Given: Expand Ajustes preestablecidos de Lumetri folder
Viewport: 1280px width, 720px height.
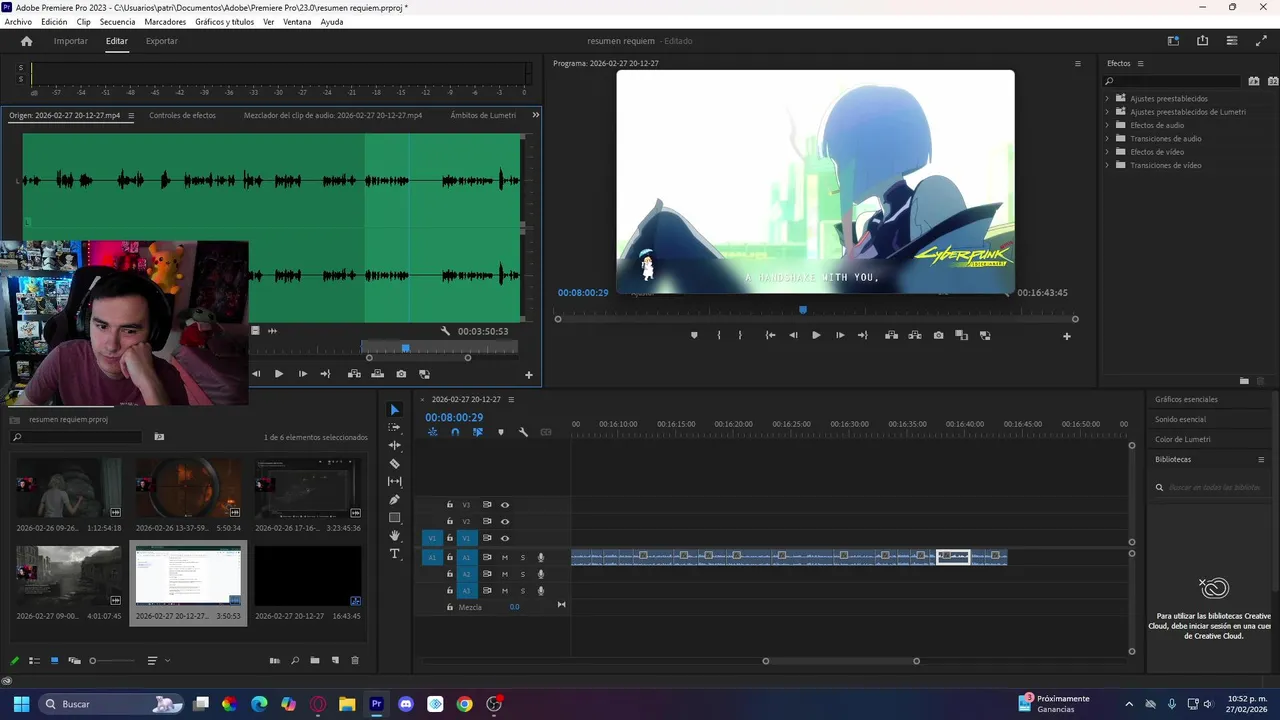Looking at the screenshot, I should [x=1107, y=112].
